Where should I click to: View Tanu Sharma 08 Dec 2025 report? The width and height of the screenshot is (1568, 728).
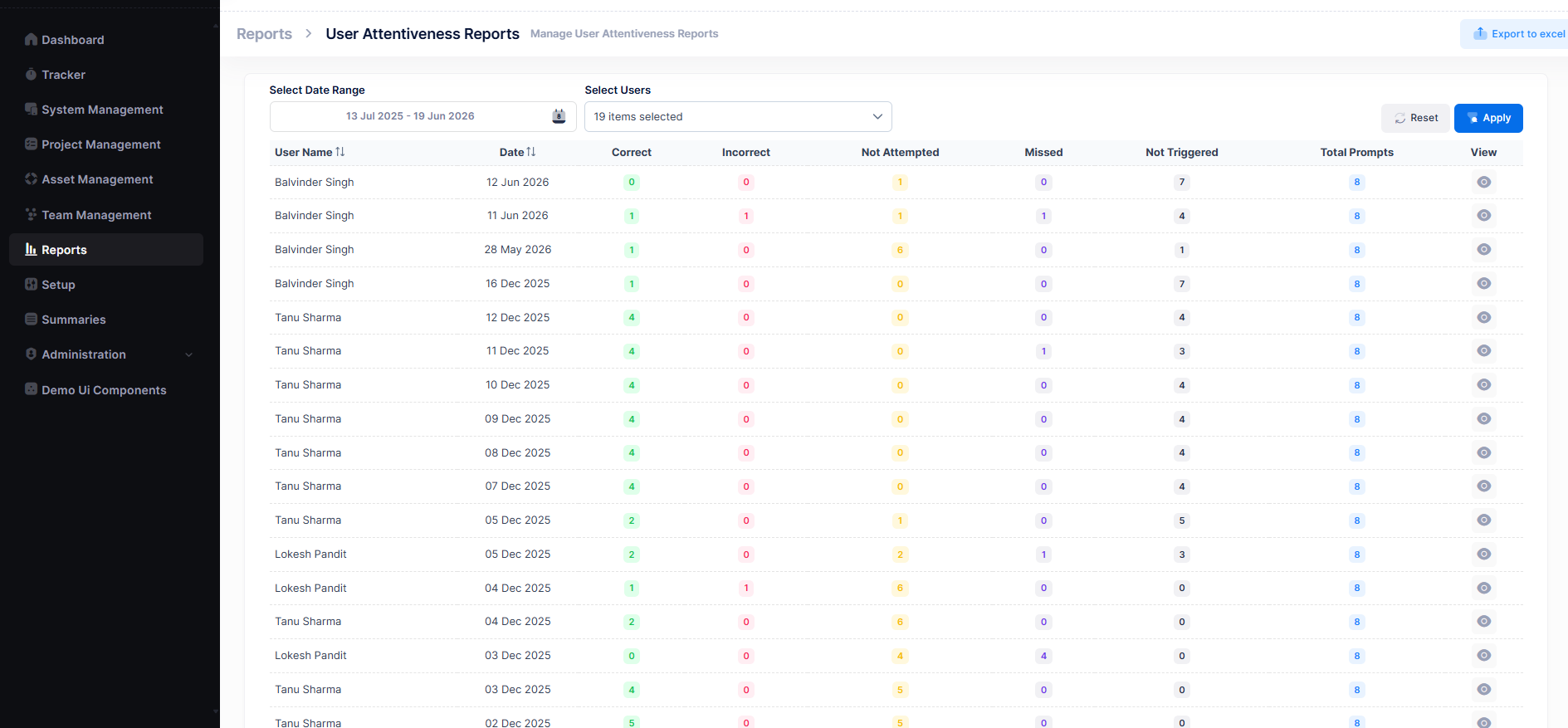click(x=1484, y=452)
